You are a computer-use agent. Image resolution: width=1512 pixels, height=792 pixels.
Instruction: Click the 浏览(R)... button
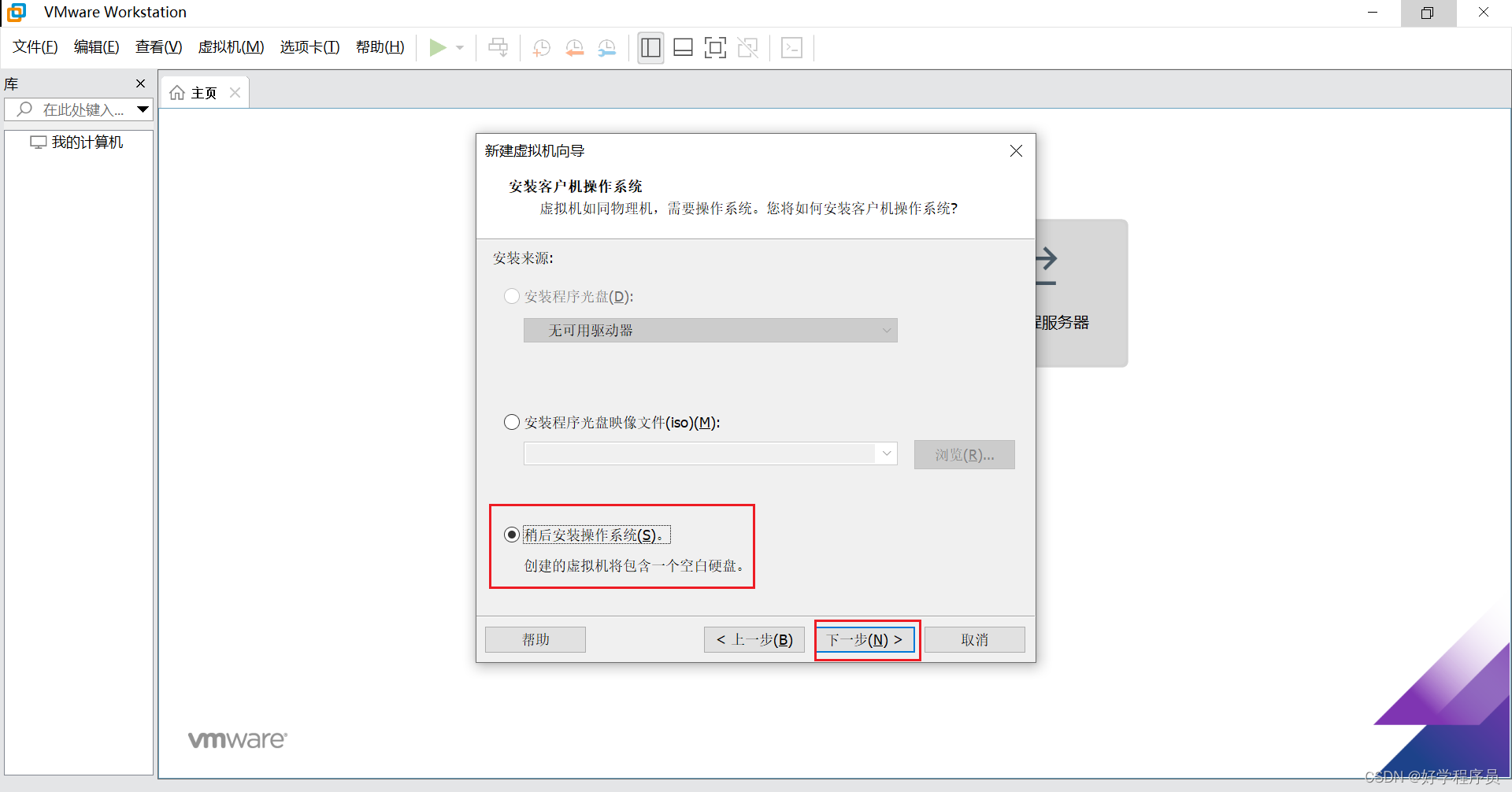click(964, 455)
